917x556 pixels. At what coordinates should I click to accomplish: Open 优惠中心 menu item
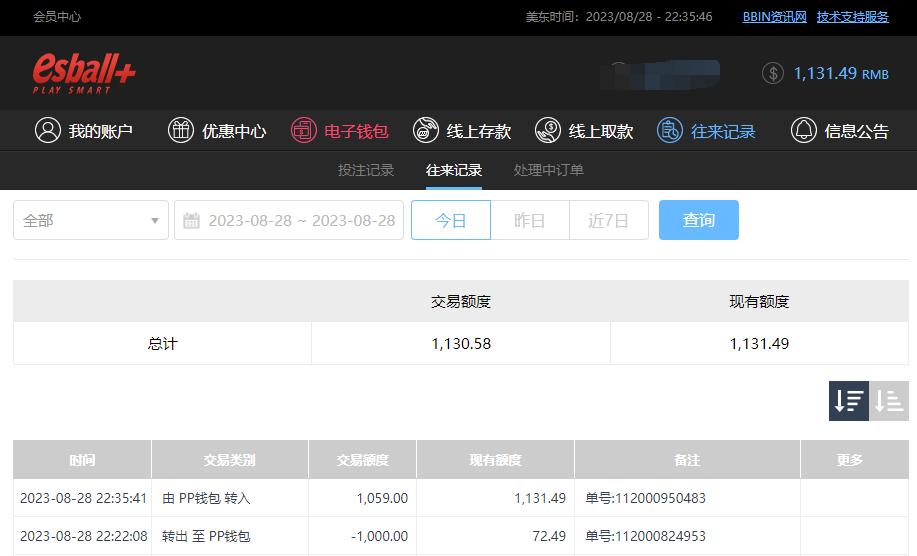click(x=217, y=130)
